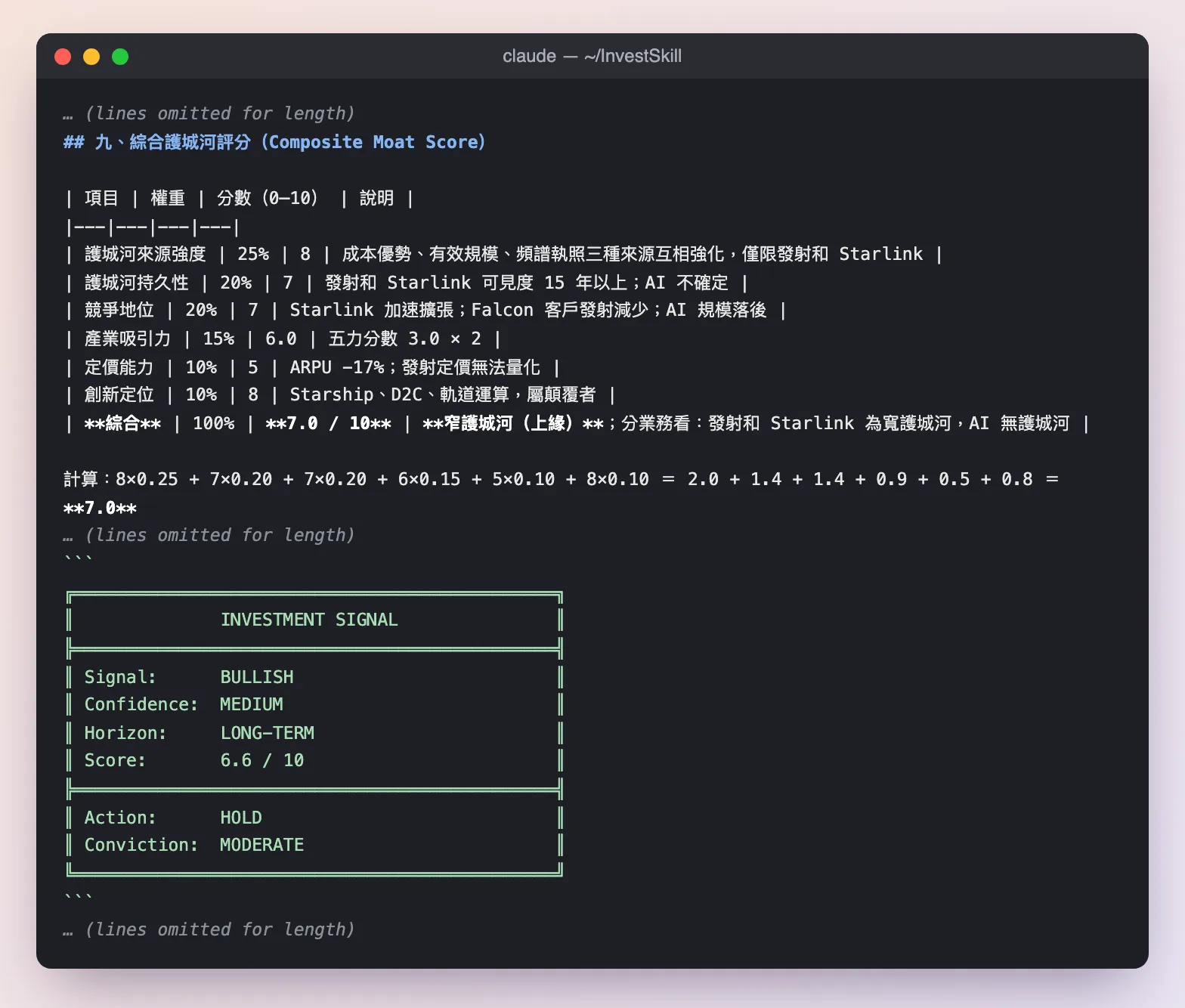The image size is (1185, 1008).
Task: Click the "100%" total weight cell
Action: [214, 423]
